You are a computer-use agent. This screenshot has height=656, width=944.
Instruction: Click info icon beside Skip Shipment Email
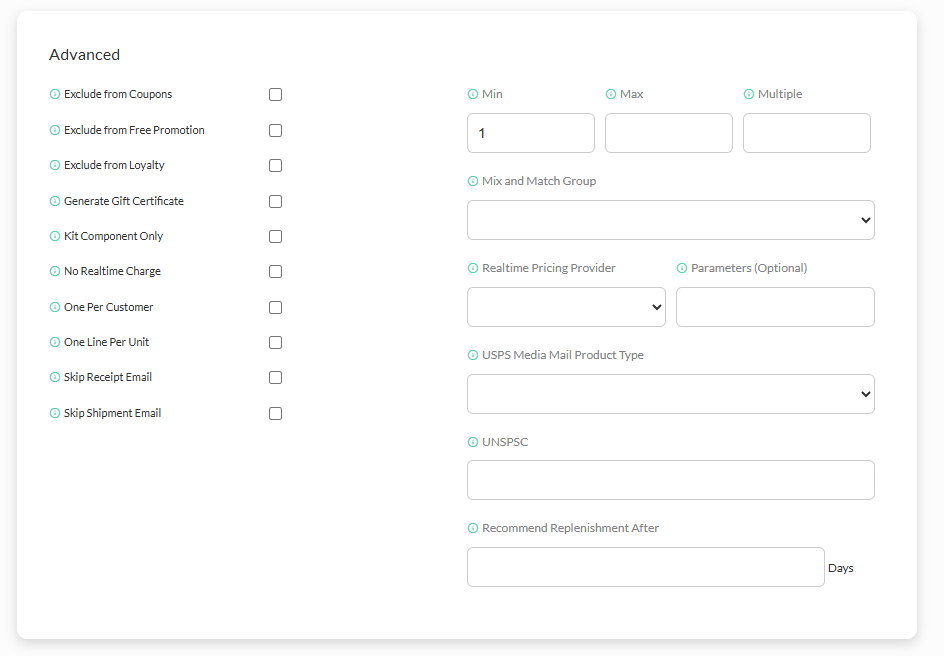coord(55,413)
